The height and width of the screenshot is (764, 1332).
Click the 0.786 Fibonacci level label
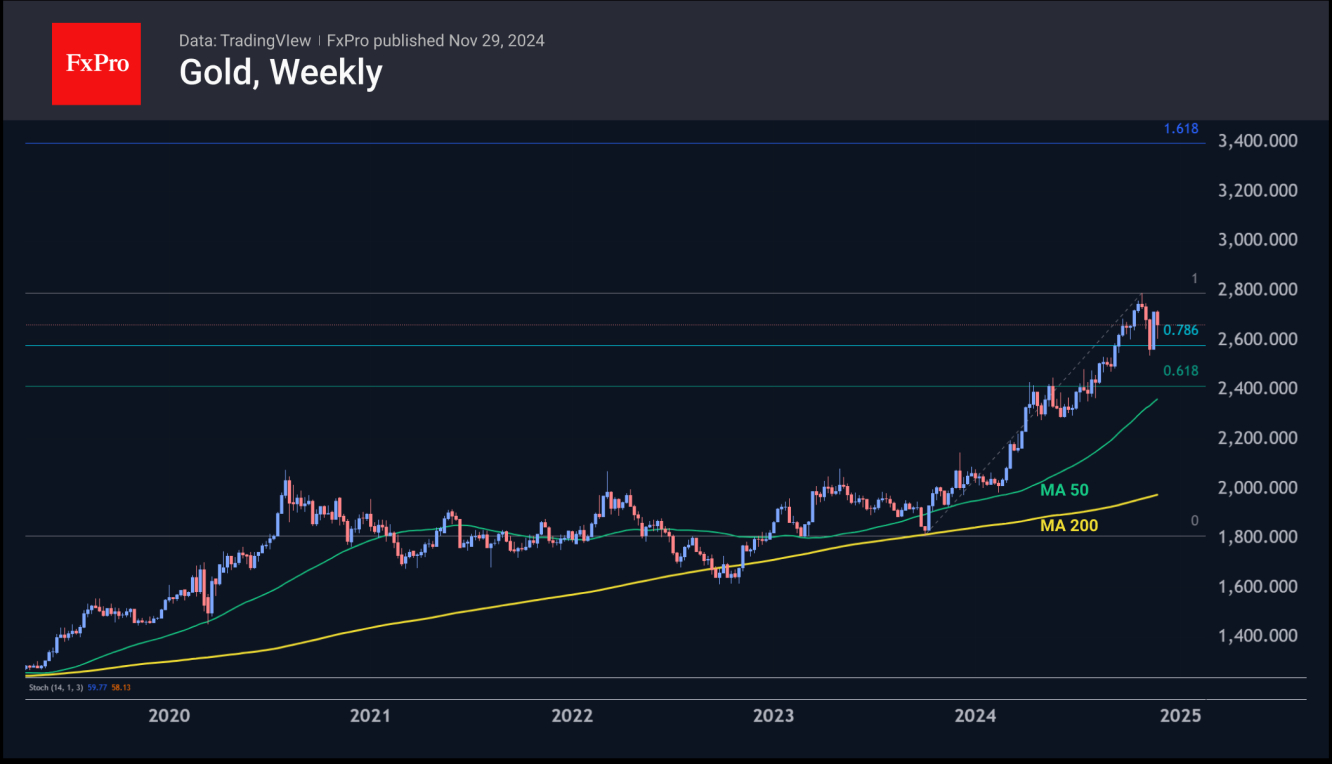[x=1181, y=330]
